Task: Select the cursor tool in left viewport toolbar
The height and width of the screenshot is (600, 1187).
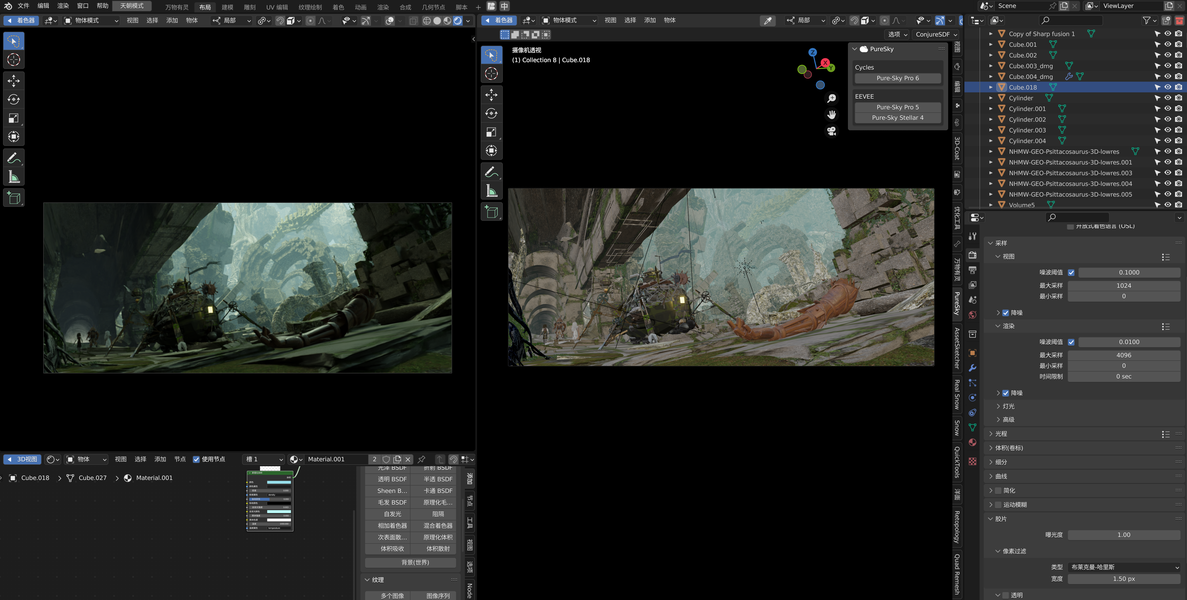Action: tap(14, 59)
